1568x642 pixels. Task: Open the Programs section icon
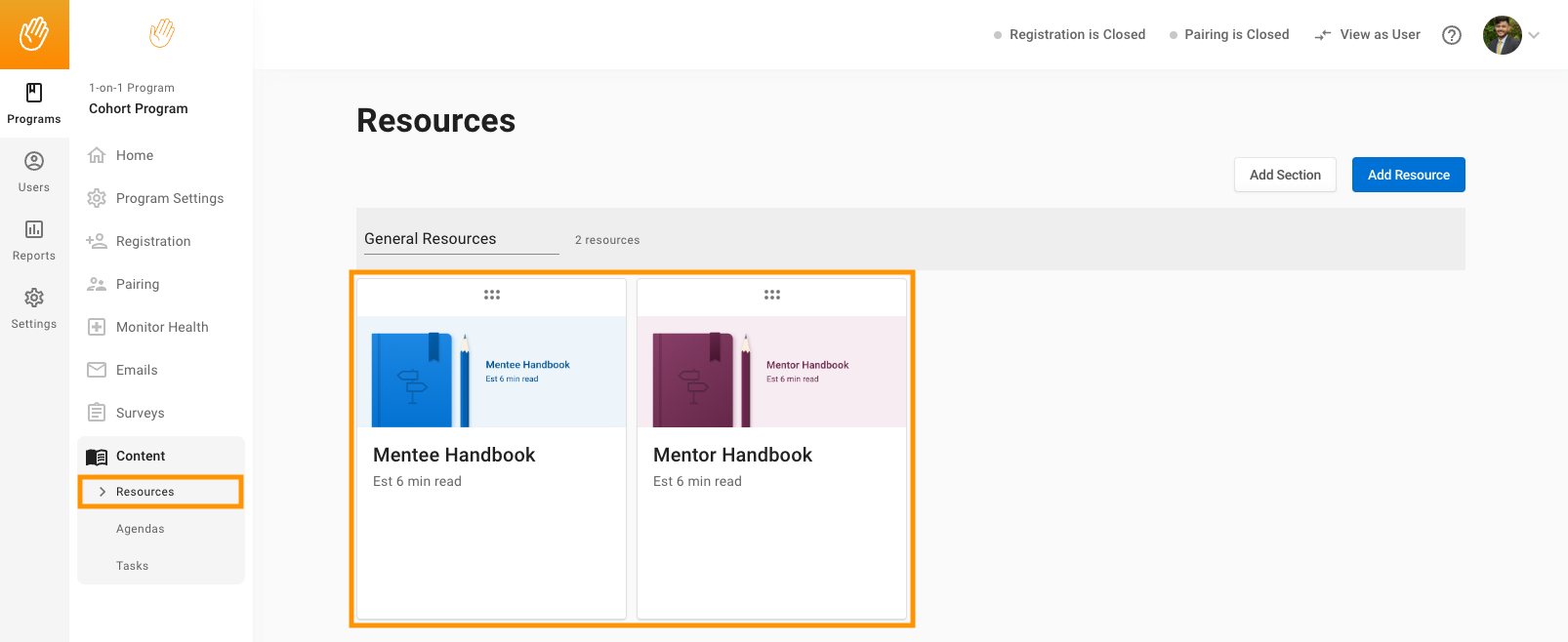pos(34,93)
